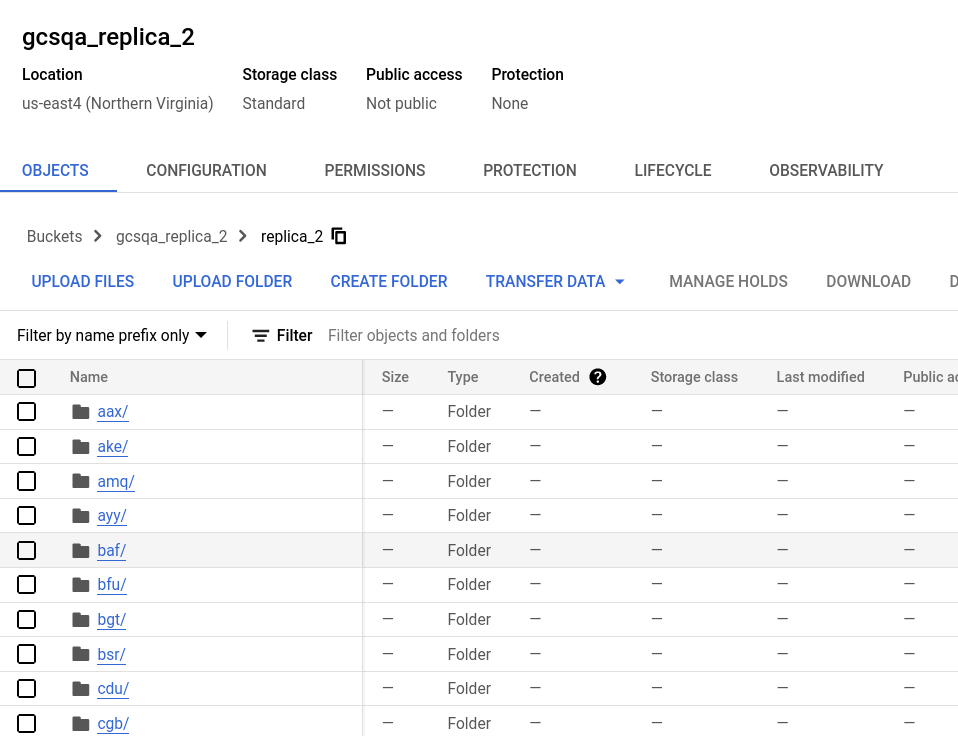Open the bgt/ folder link
The height and width of the screenshot is (736, 958).
(111, 619)
